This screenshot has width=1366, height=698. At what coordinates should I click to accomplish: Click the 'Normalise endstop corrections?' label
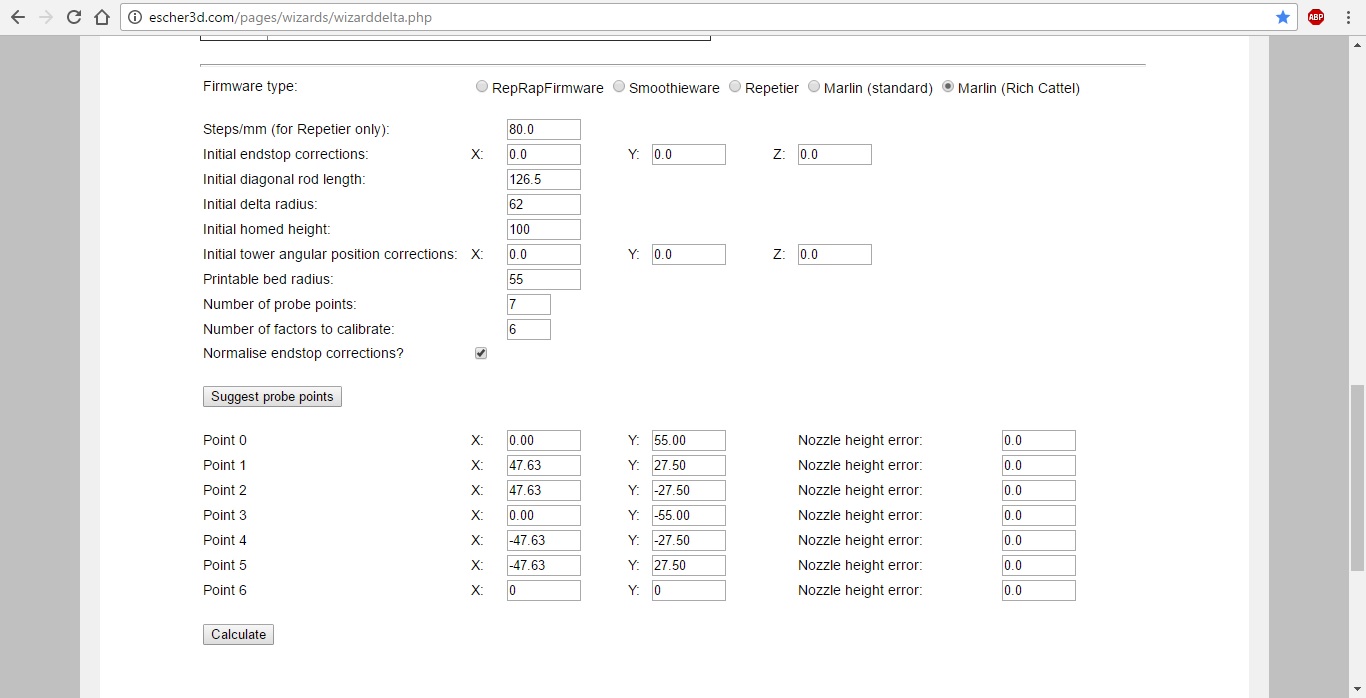(303, 353)
